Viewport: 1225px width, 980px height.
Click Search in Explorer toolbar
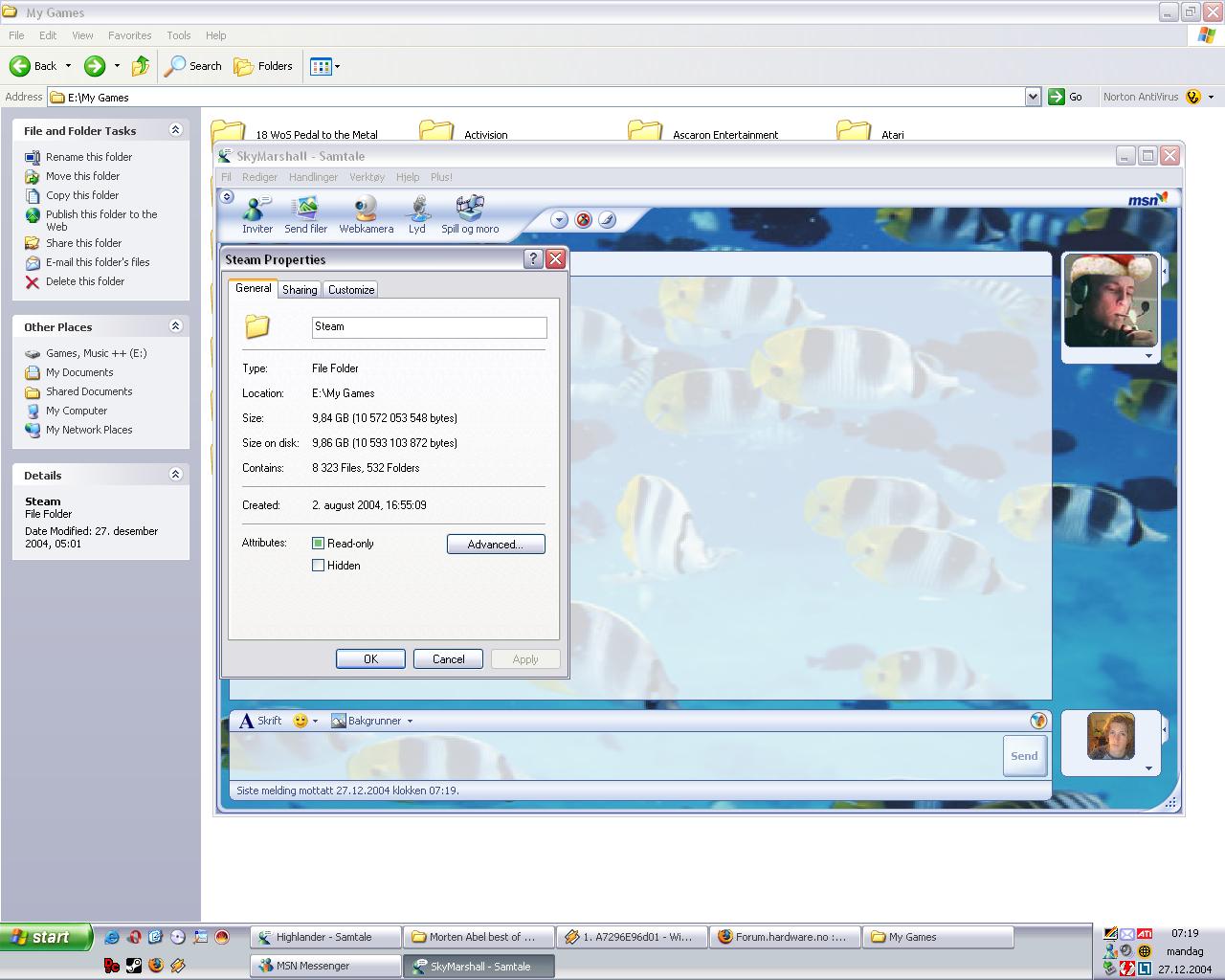(193, 66)
